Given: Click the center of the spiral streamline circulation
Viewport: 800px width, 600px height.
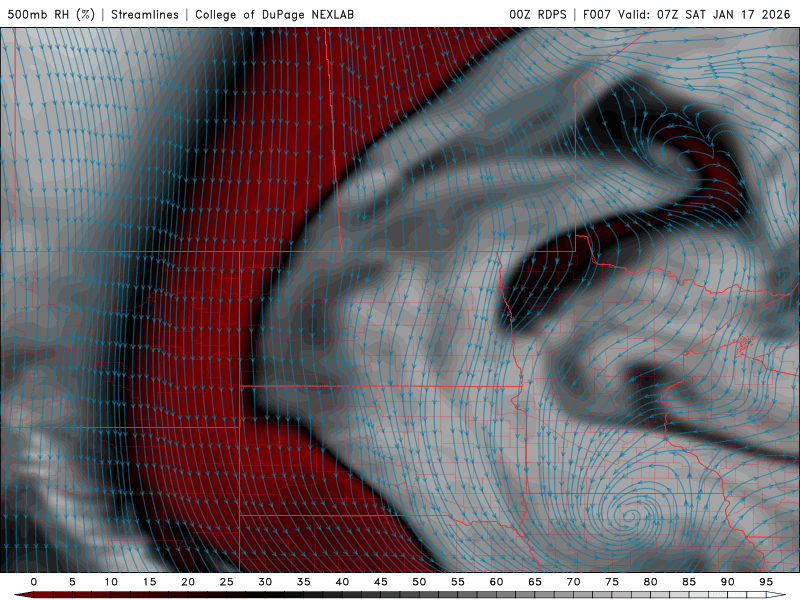Looking at the screenshot, I should (631, 516).
